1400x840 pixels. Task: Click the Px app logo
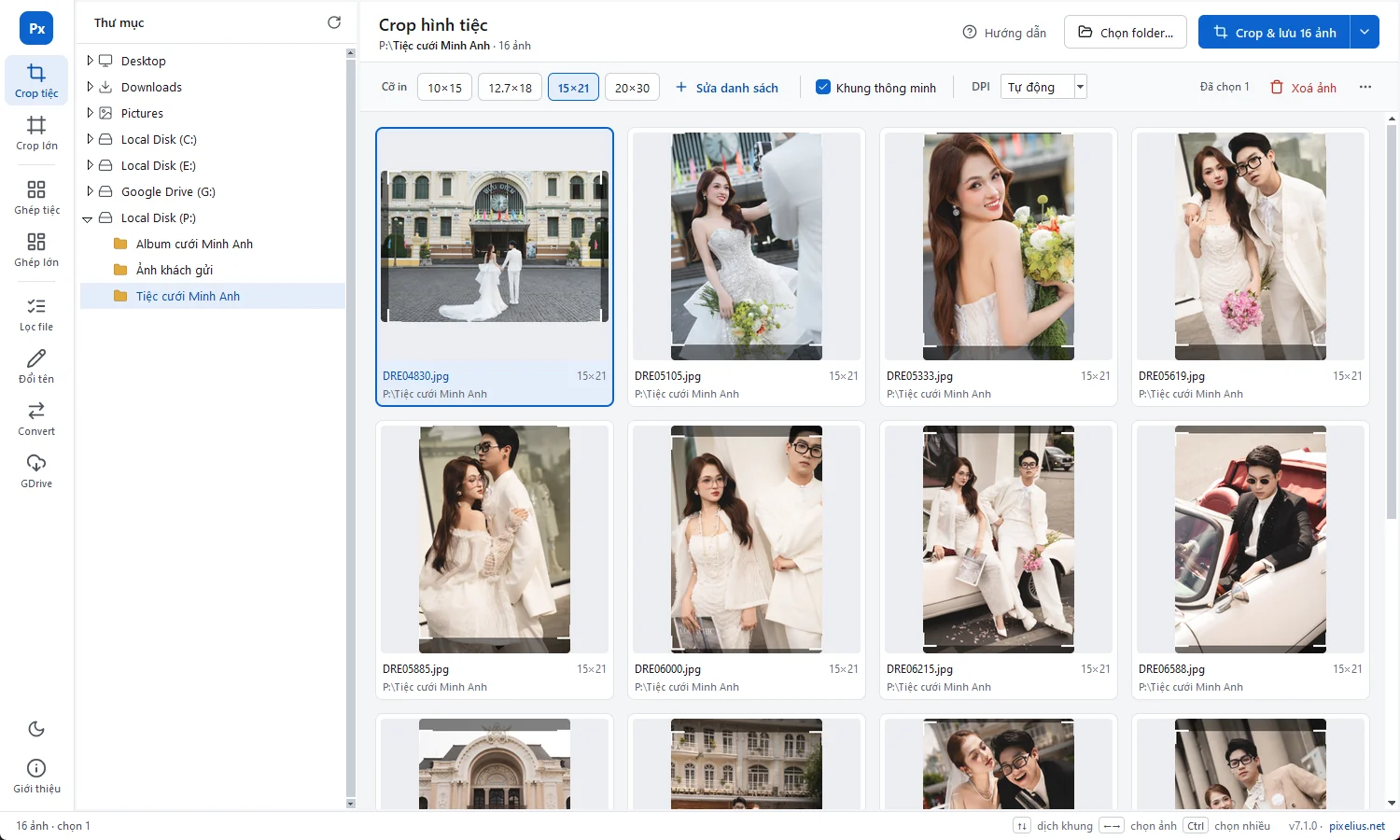click(36, 28)
